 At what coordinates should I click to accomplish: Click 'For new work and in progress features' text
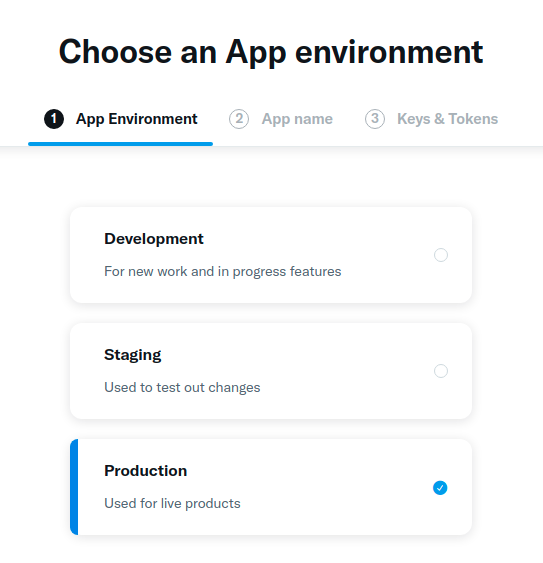(223, 272)
